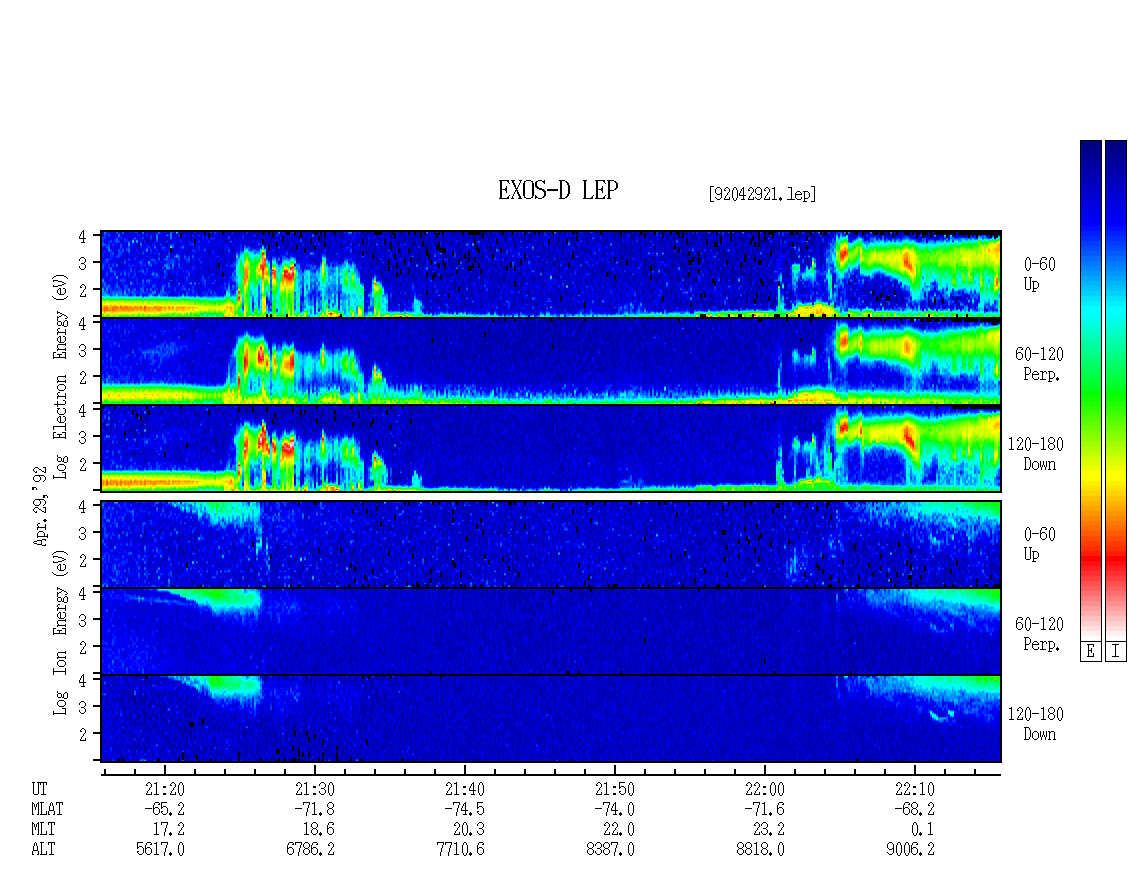Select the file name [92042921.lep]
Viewport: 1130px width, 875px height.
tap(762, 194)
